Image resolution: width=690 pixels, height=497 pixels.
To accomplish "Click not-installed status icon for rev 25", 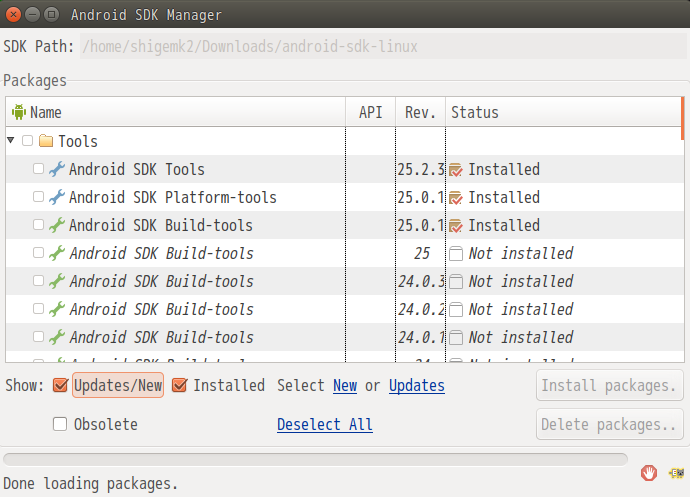I will (456, 254).
